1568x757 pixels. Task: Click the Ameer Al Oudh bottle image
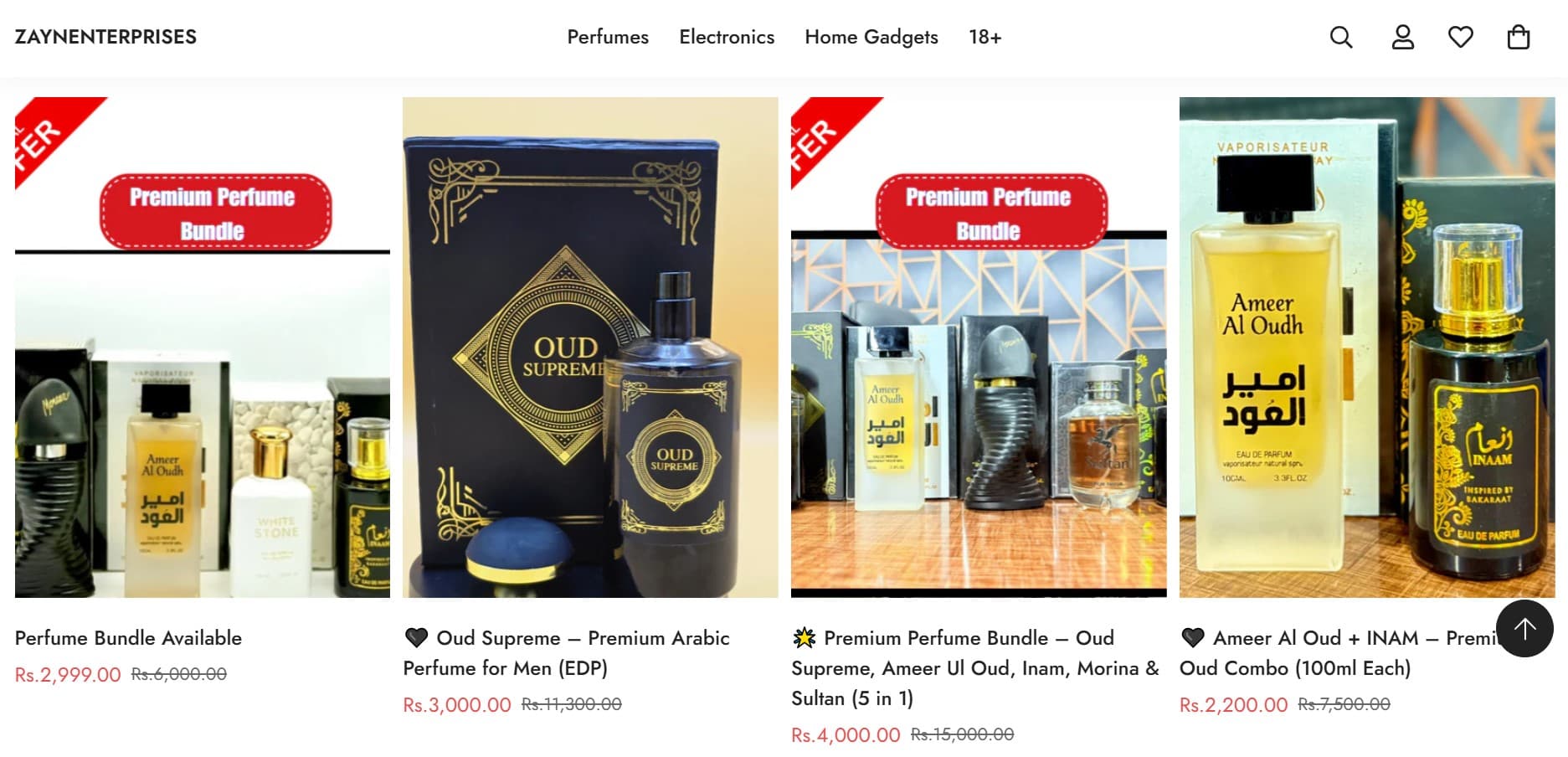1367,348
